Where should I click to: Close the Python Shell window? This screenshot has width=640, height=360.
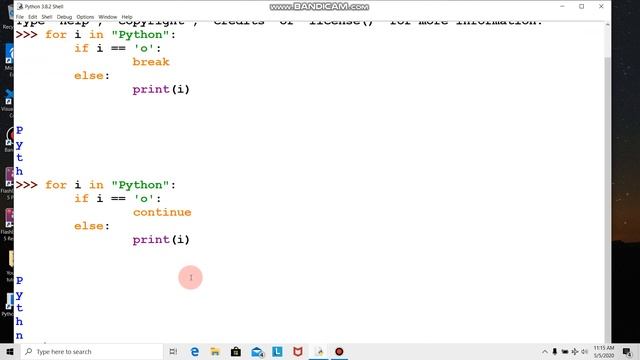(x=601, y=7)
